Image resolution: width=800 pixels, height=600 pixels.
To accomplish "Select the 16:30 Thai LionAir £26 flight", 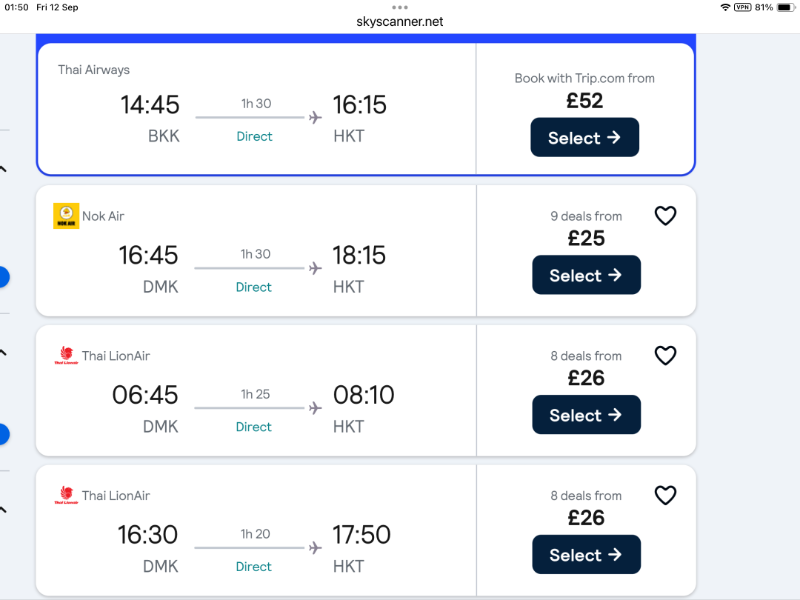I will (x=586, y=555).
